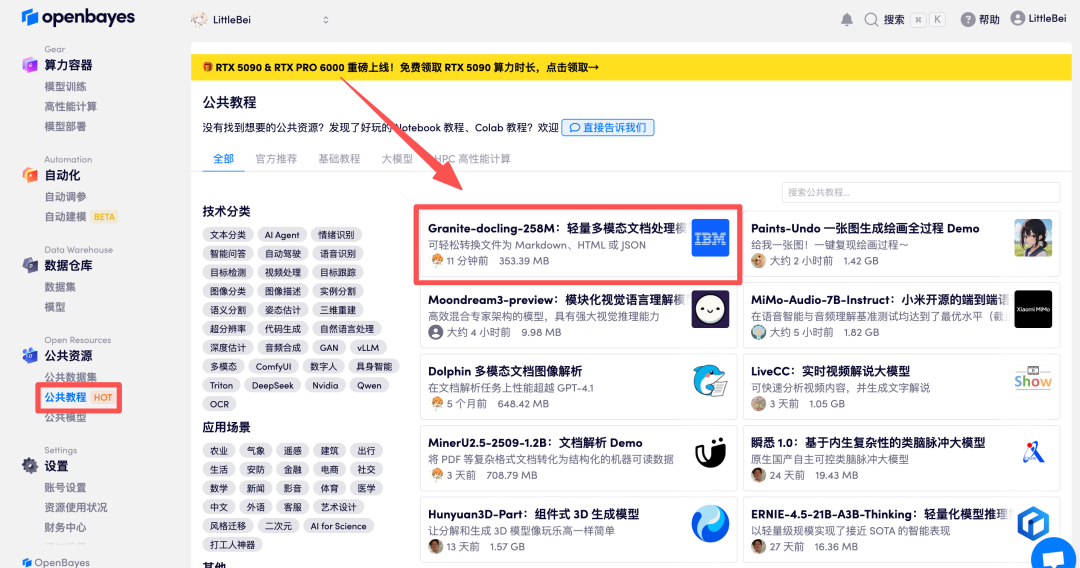Screen dimensions: 1080x568
Task: Filter by the AI for Science tag
Action: coord(338,526)
